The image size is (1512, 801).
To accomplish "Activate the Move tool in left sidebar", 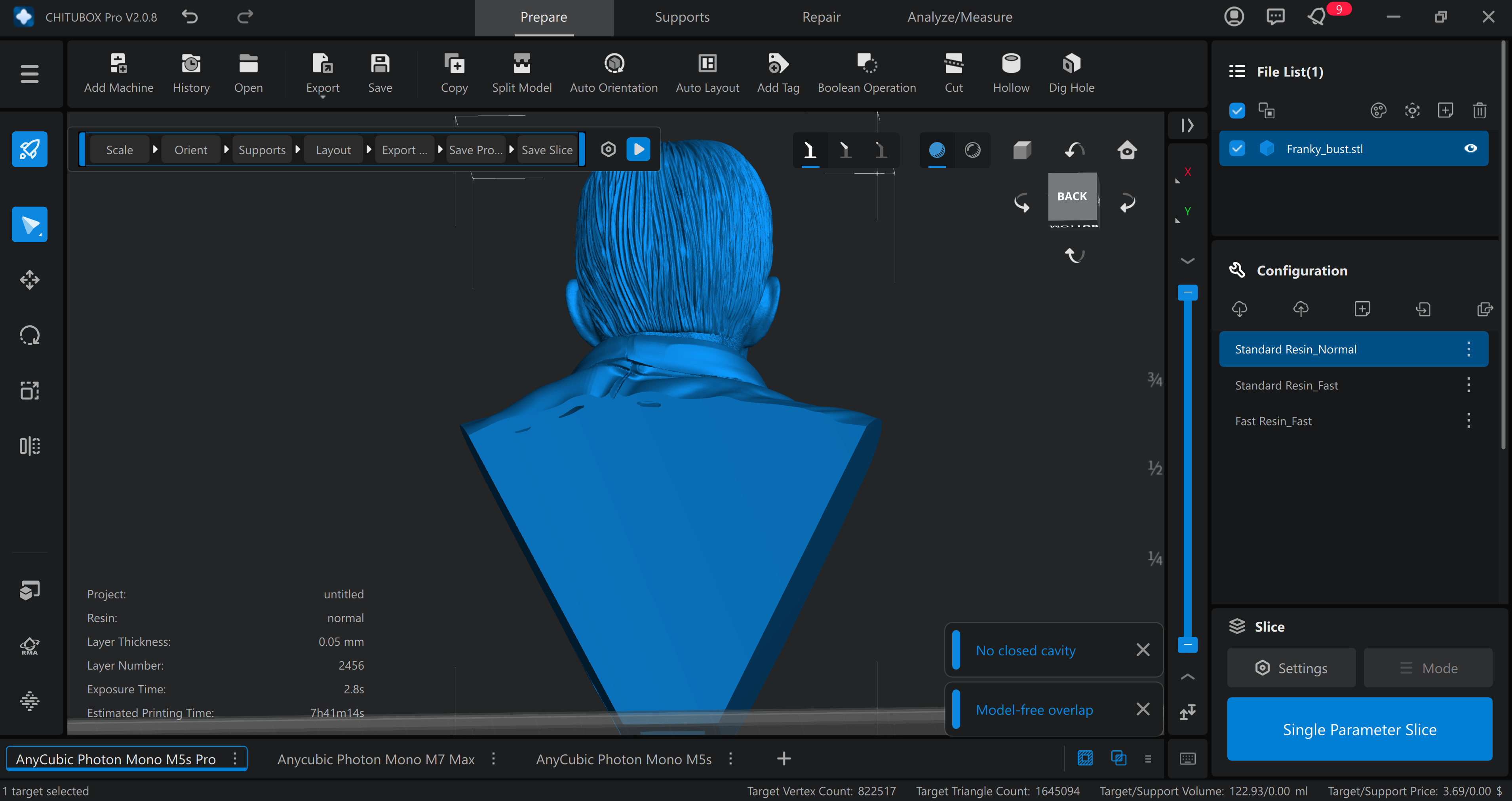I will point(29,280).
